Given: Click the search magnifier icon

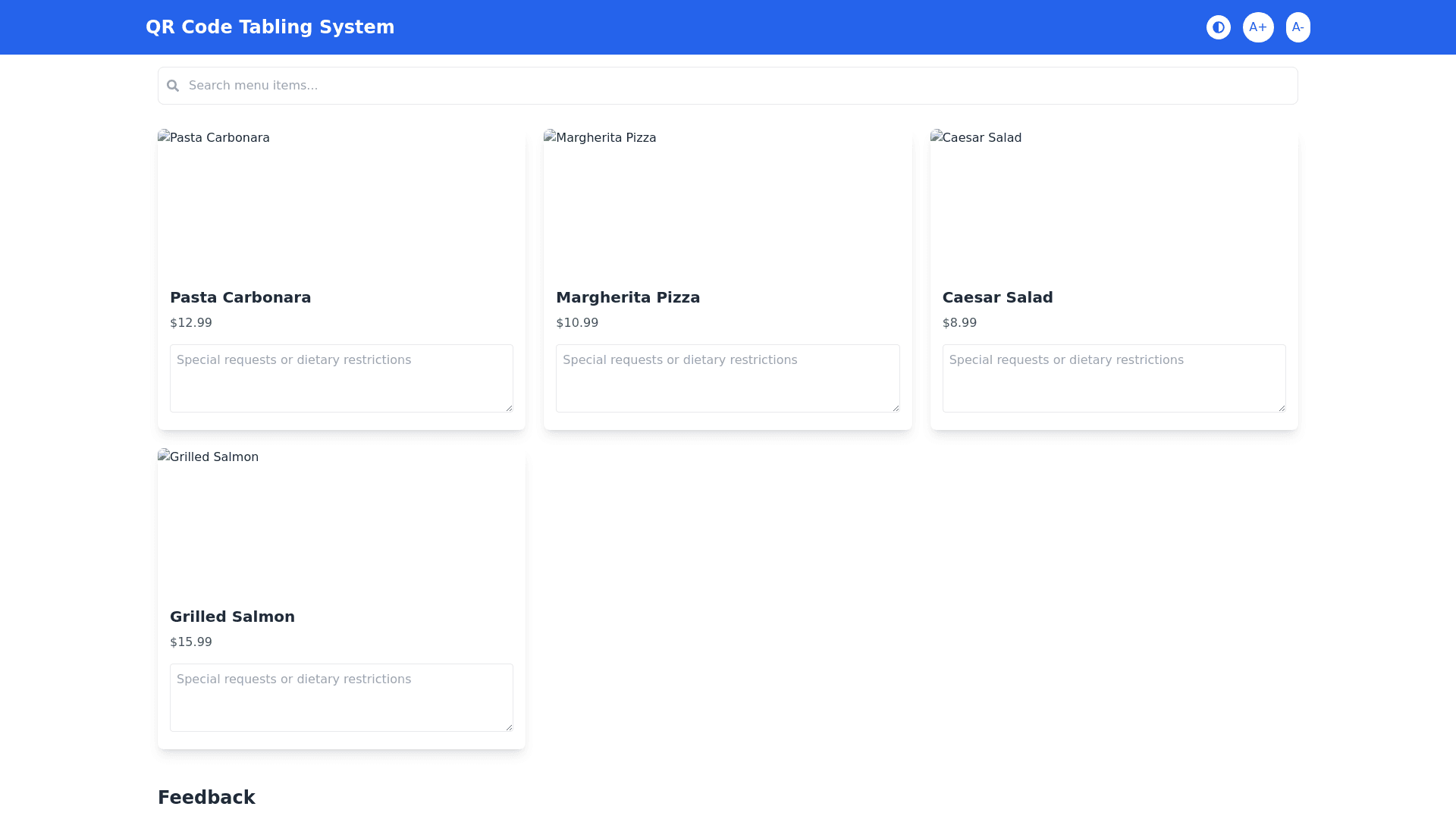Looking at the screenshot, I should coord(173,86).
